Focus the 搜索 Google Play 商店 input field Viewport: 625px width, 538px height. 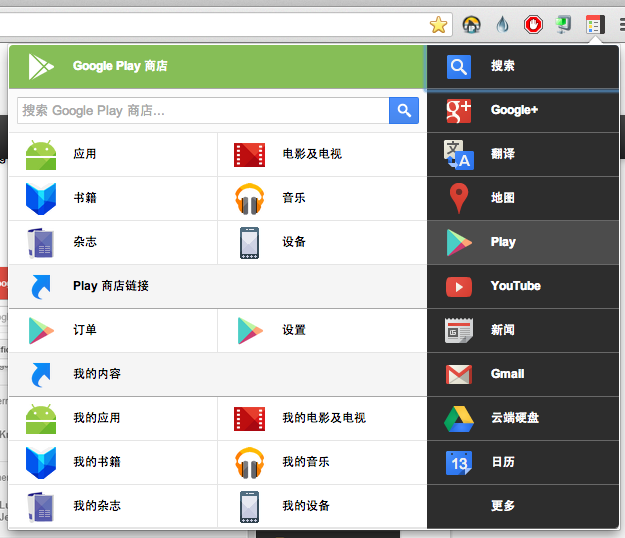pyautogui.click(x=202, y=111)
